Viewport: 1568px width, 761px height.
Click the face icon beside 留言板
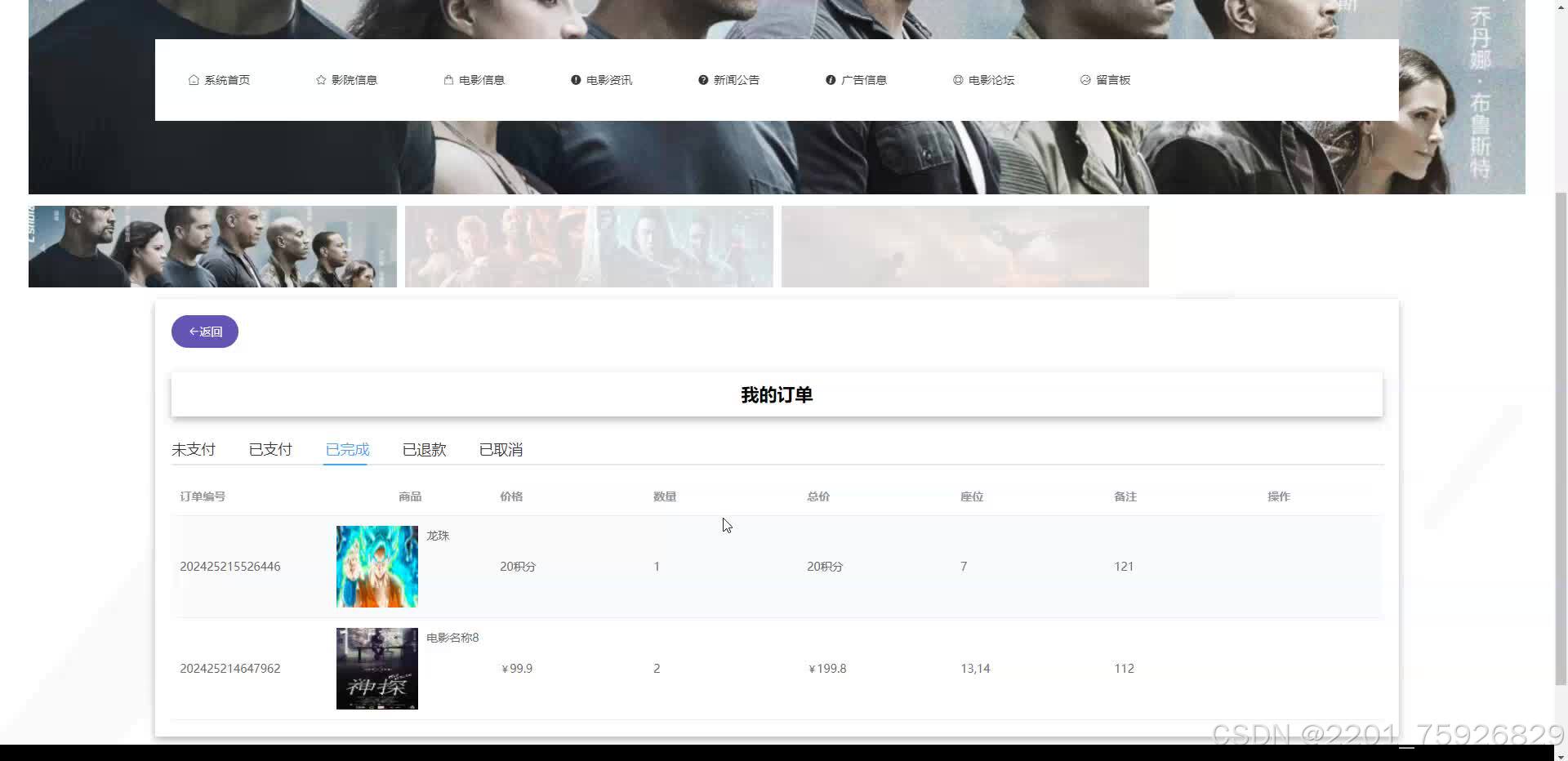(x=1085, y=80)
